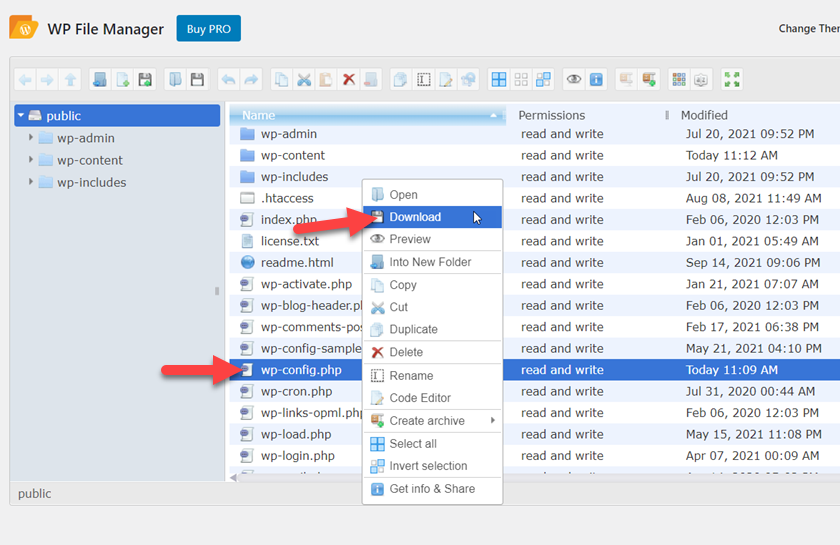The image size is (840, 545).
Task: Select the wp-login.php file row
Action: point(535,456)
